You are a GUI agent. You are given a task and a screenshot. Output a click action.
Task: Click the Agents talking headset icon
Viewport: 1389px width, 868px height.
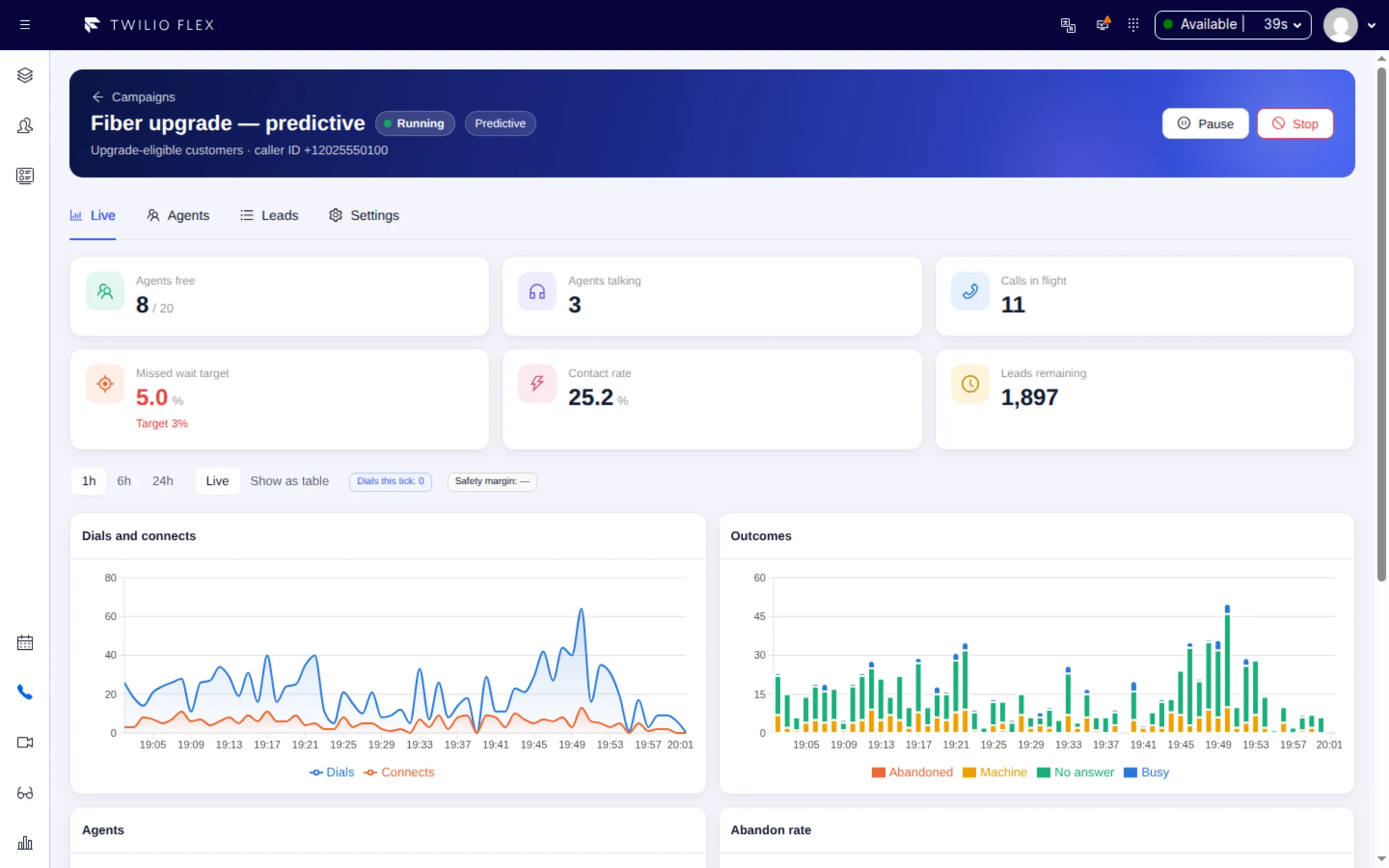click(x=537, y=291)
